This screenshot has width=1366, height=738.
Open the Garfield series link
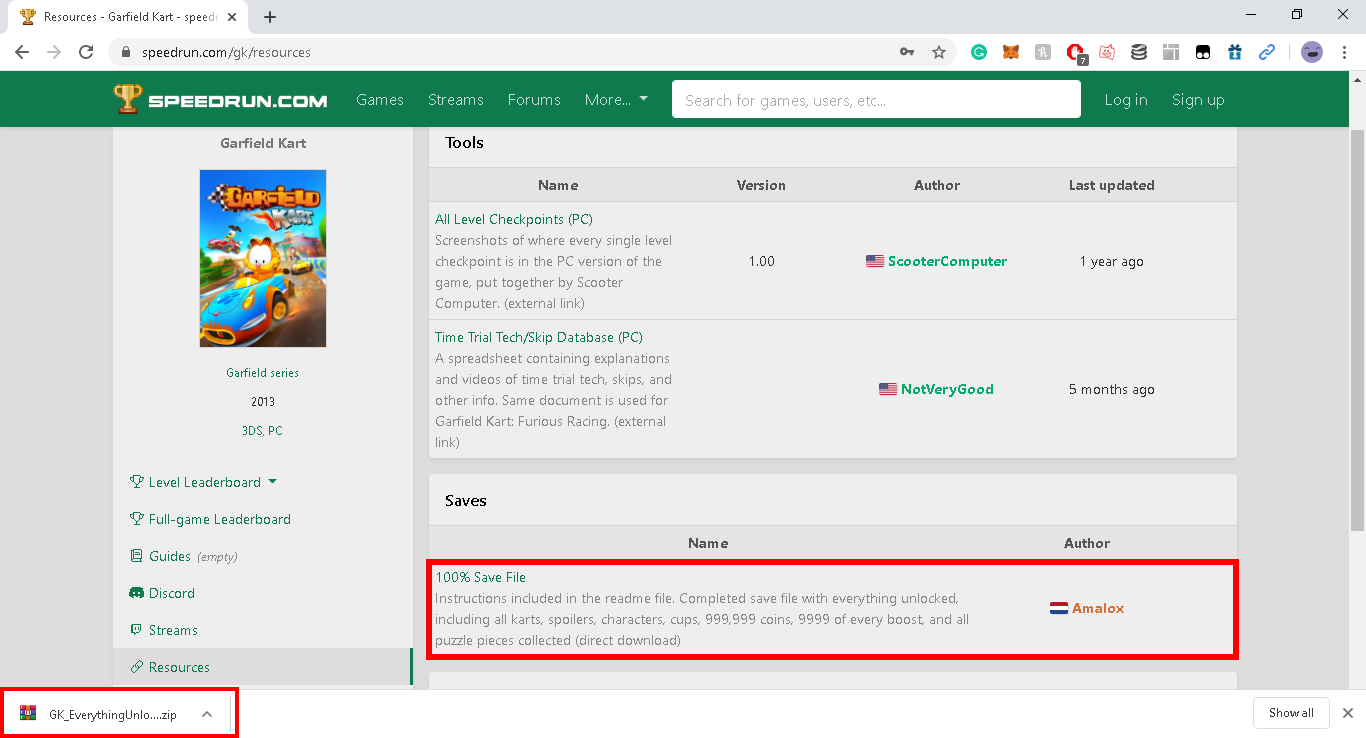[x=262, y=373]
